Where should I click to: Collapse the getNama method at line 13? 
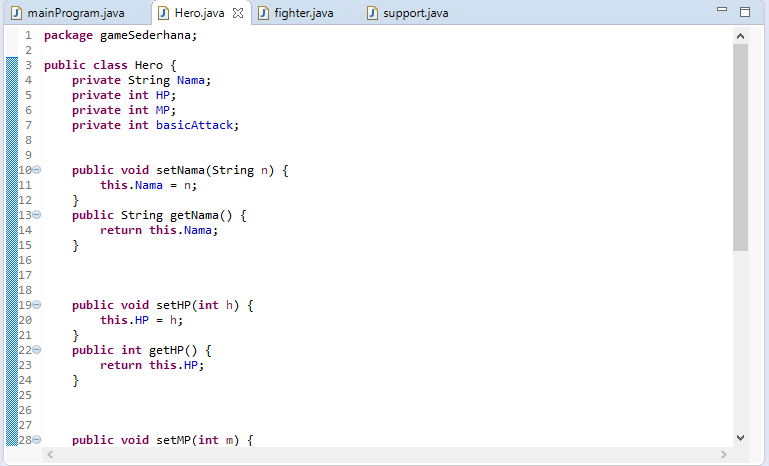pyautogui.click(x=37, y=215)
